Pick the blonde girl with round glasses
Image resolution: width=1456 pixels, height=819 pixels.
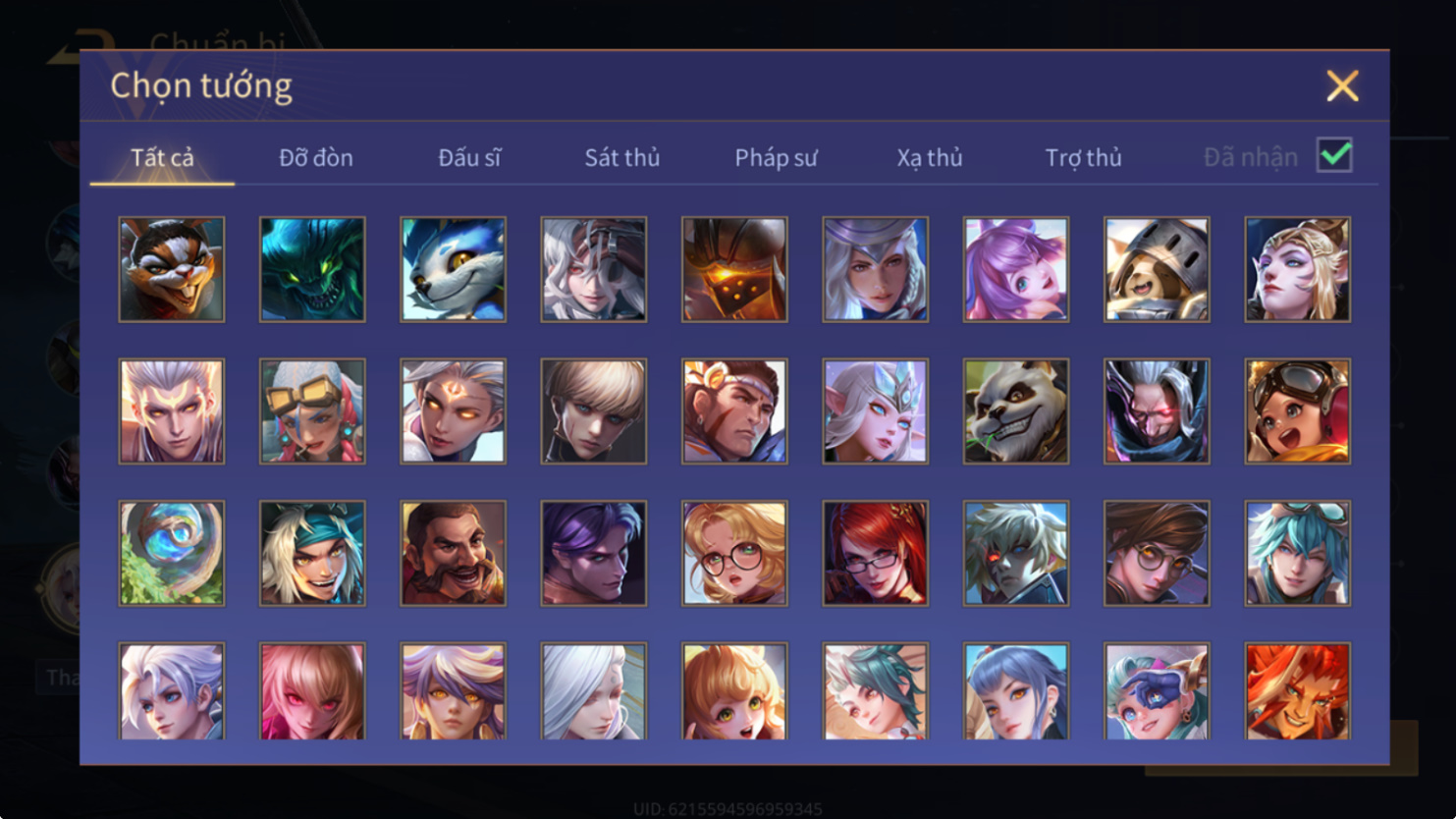(x=734, y=553)
